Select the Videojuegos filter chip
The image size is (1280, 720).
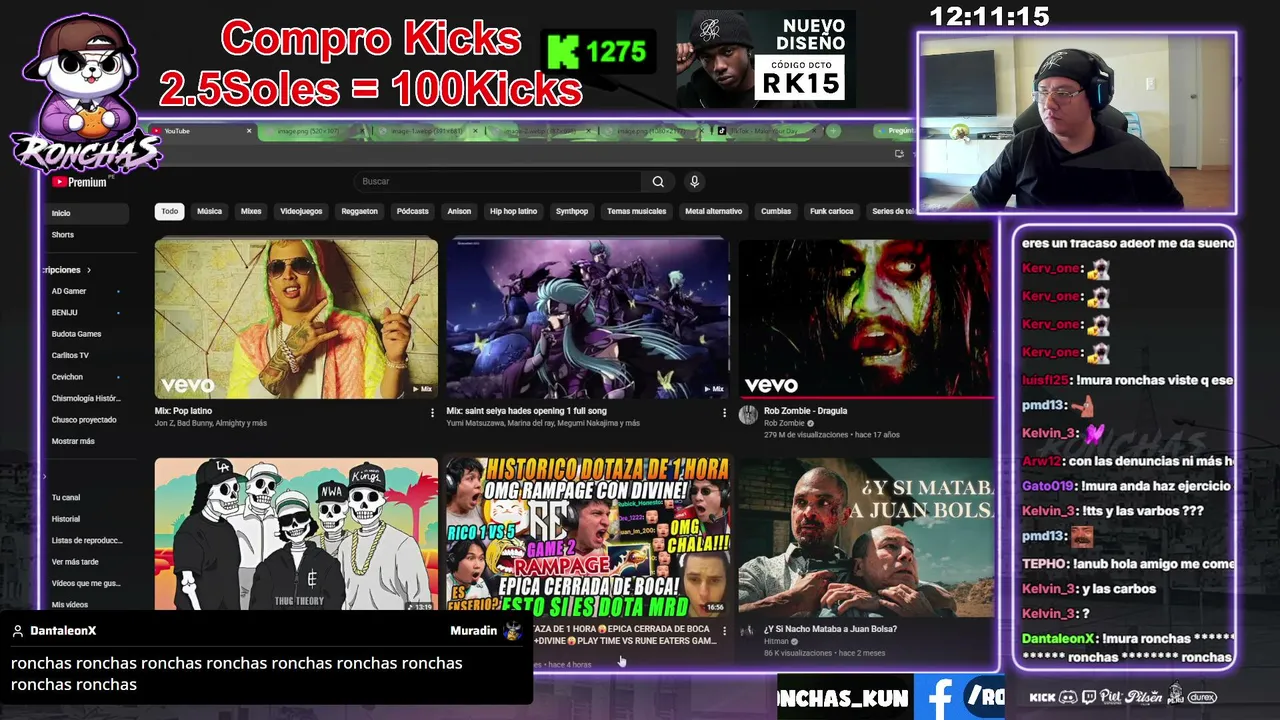301,211
